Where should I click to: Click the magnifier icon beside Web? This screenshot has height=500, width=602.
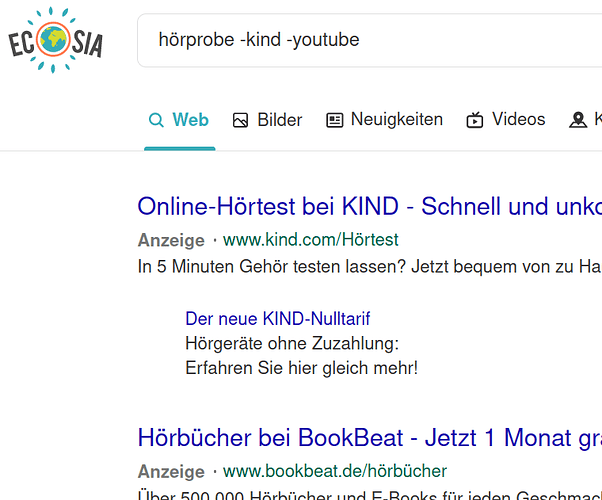point(156,120)
